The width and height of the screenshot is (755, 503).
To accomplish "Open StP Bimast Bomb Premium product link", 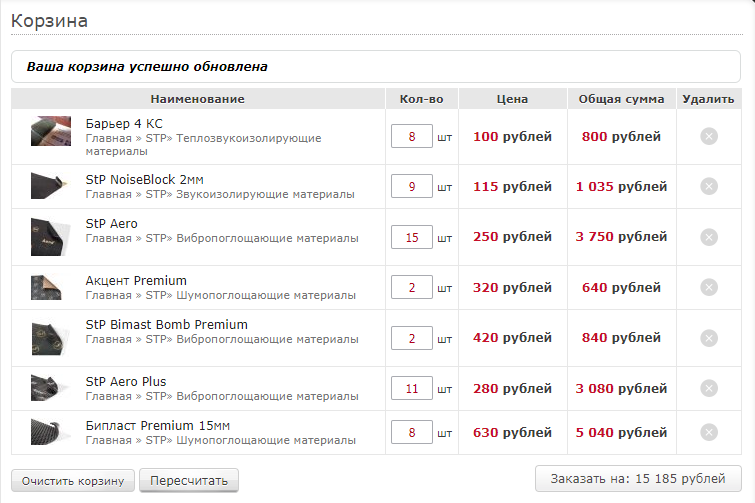I will [167, 324].
